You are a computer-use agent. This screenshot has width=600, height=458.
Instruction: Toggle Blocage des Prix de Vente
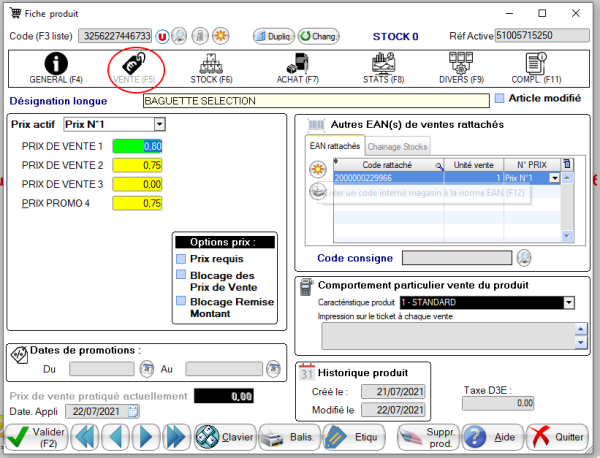tap(181, 275)
